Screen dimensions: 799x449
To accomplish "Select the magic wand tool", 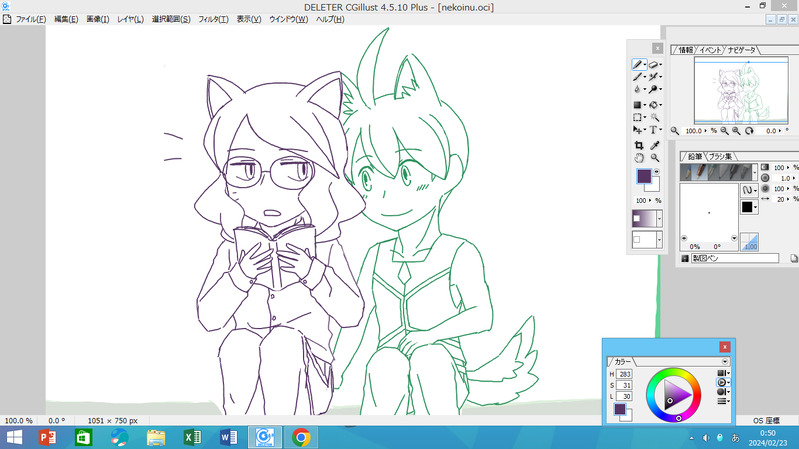I will (x=654, y=117).
